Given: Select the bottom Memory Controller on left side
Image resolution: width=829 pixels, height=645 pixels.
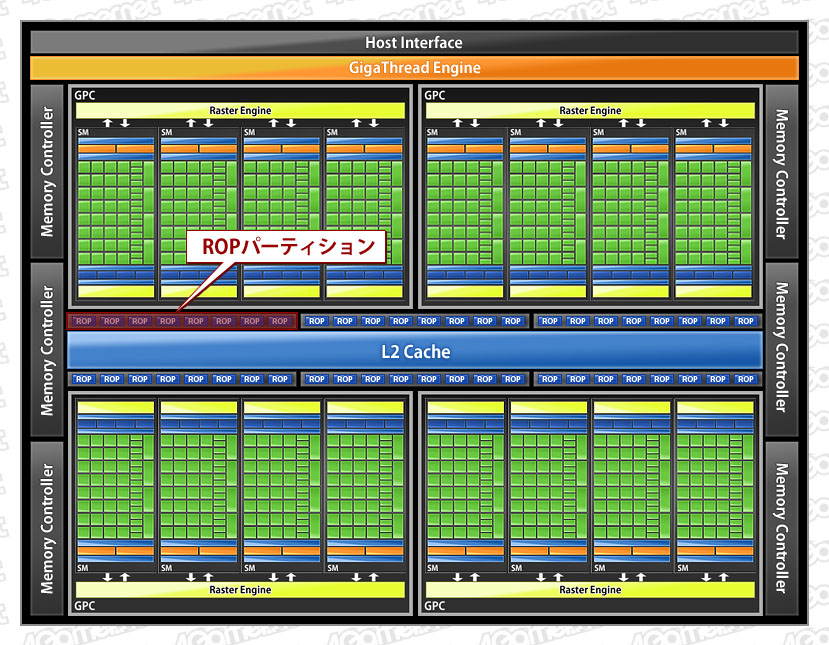Looking at the screenshot, I should 47,529.
